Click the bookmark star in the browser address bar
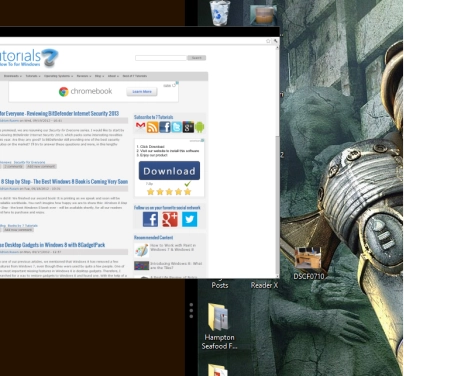This screenshot has height=376, width=468. pos(268,41)
